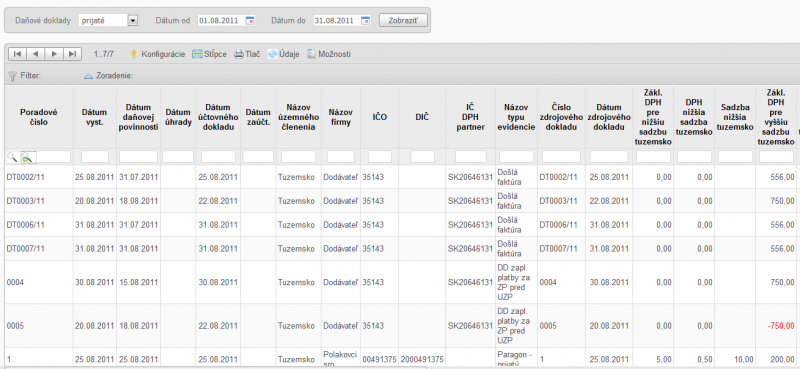
Task: Go to first page of records
Action: (17, 54)
